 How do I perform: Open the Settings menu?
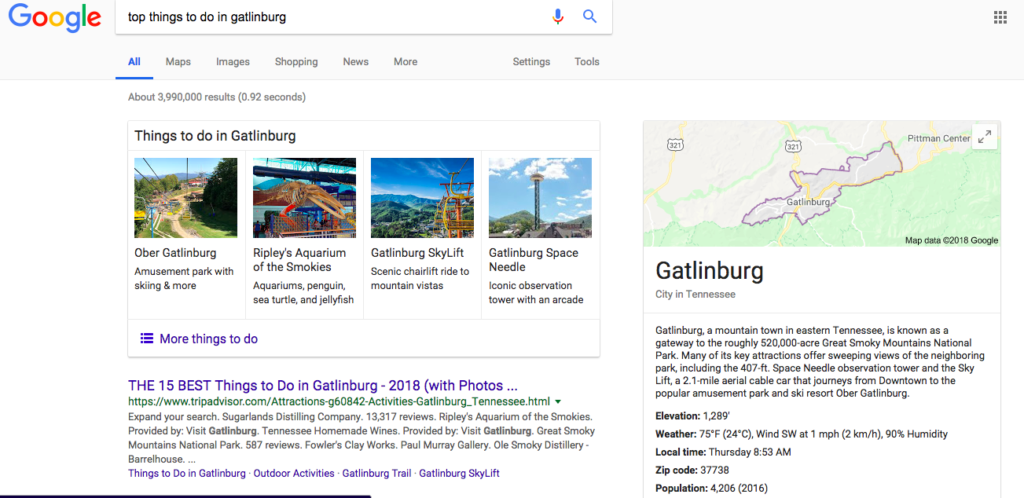pos(531,62)
